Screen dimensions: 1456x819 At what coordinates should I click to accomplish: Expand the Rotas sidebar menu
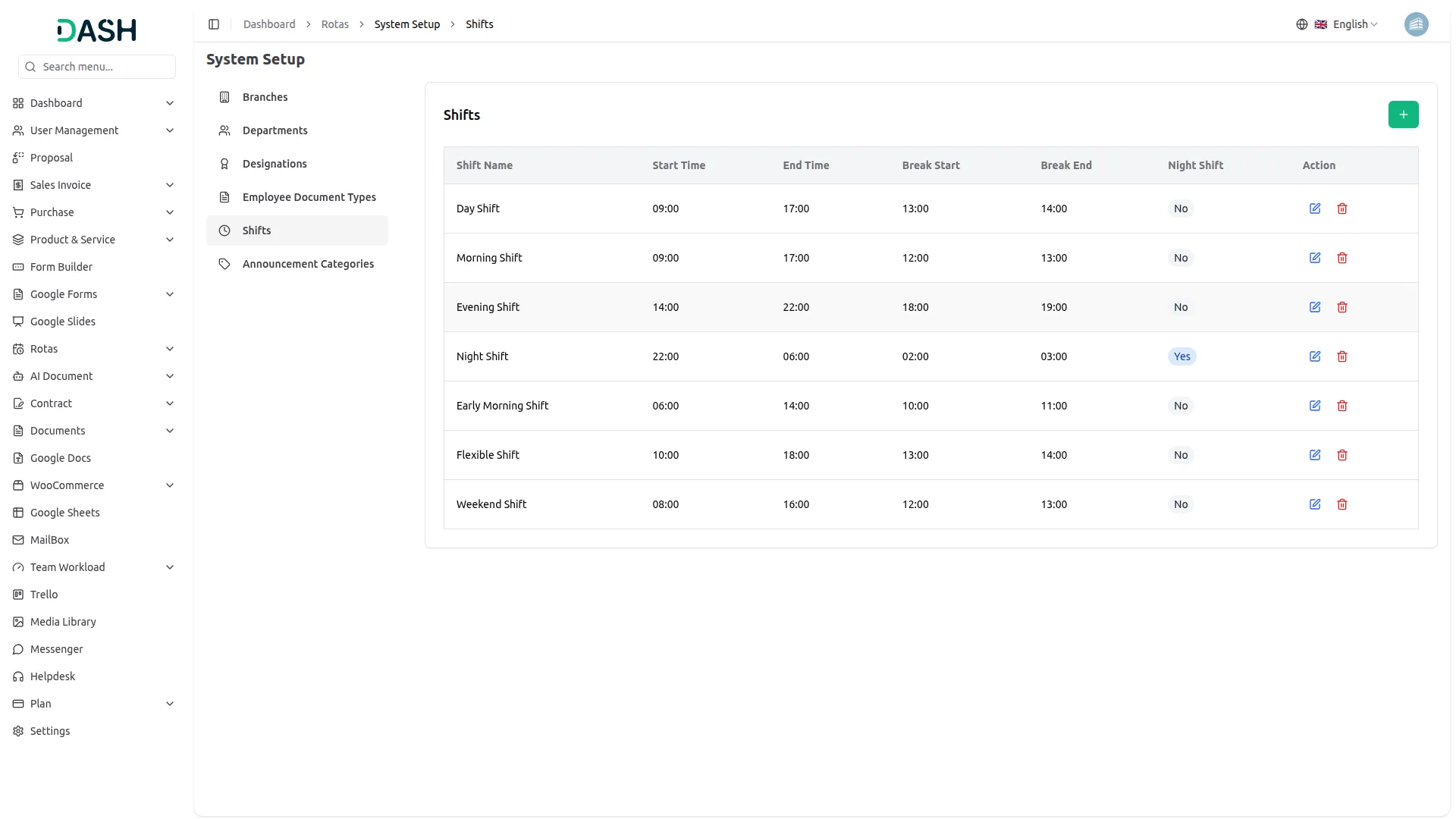point(94,349)
